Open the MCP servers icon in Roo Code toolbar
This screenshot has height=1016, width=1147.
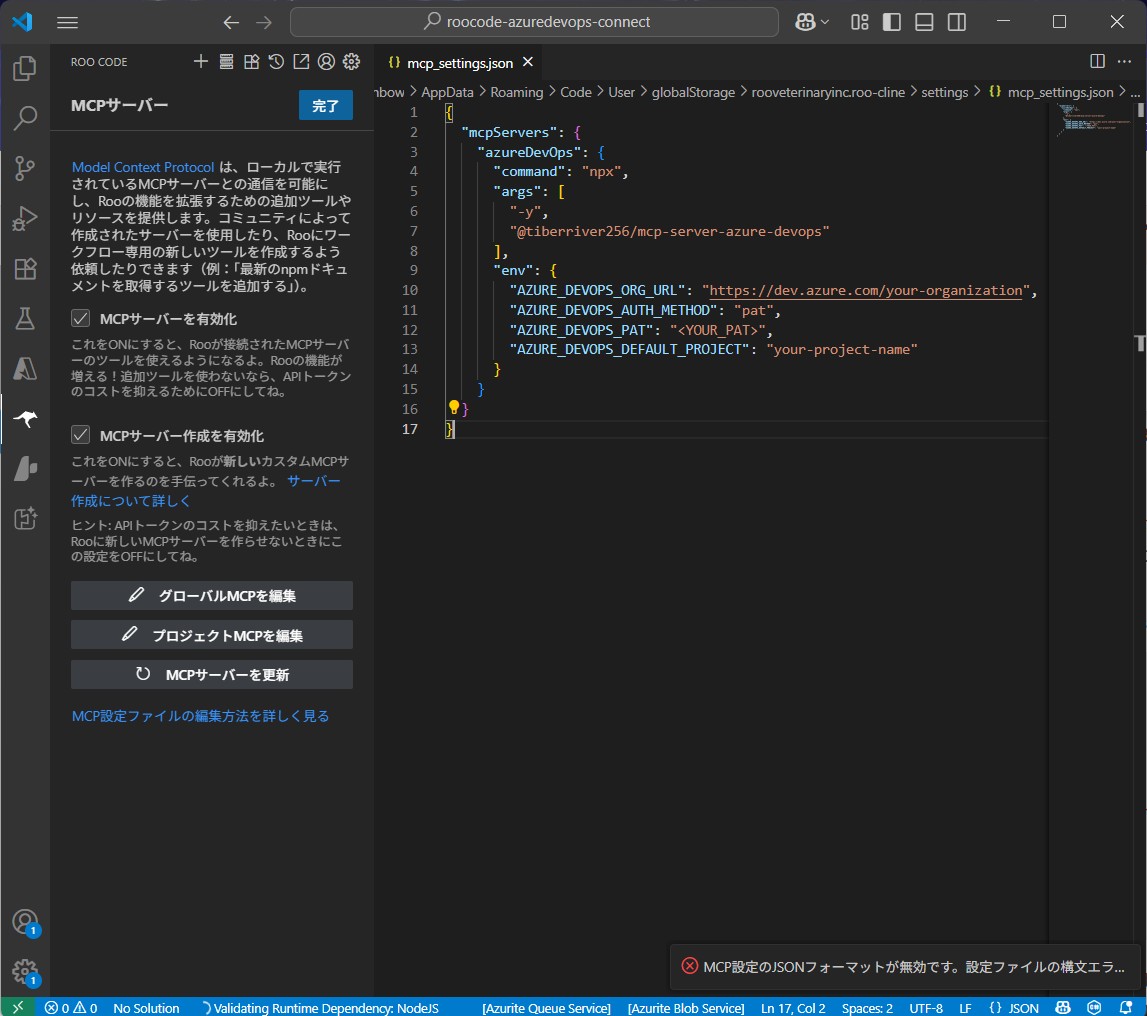point(226,61)
